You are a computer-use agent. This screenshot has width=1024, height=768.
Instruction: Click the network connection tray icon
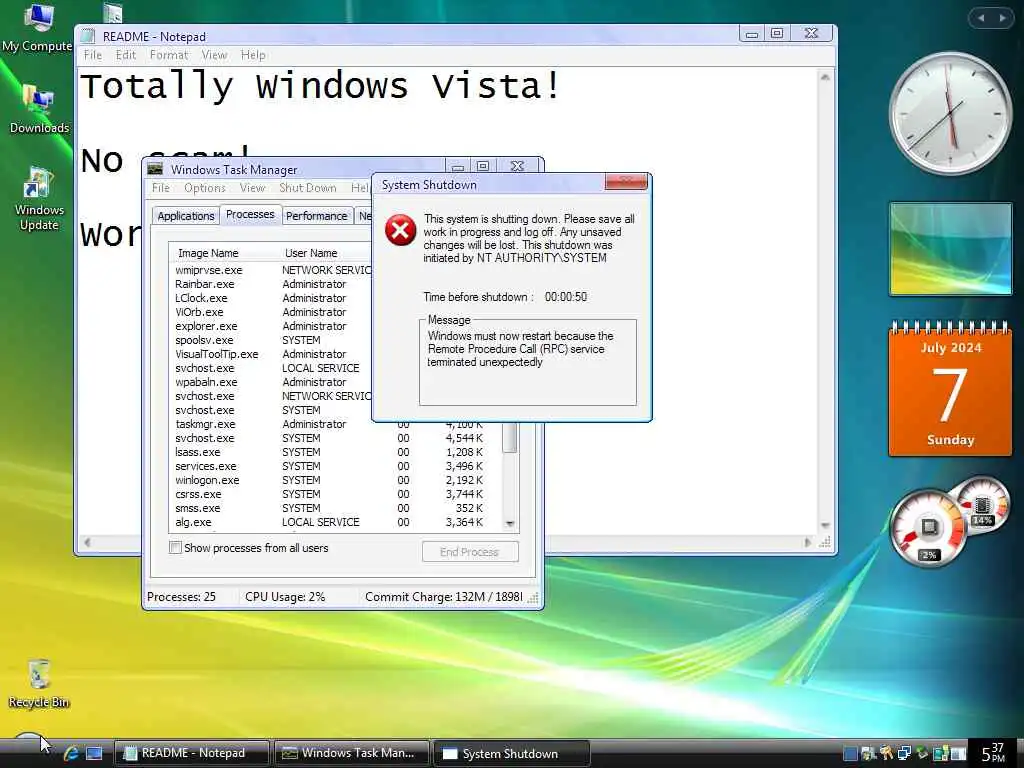coord(904,754)
